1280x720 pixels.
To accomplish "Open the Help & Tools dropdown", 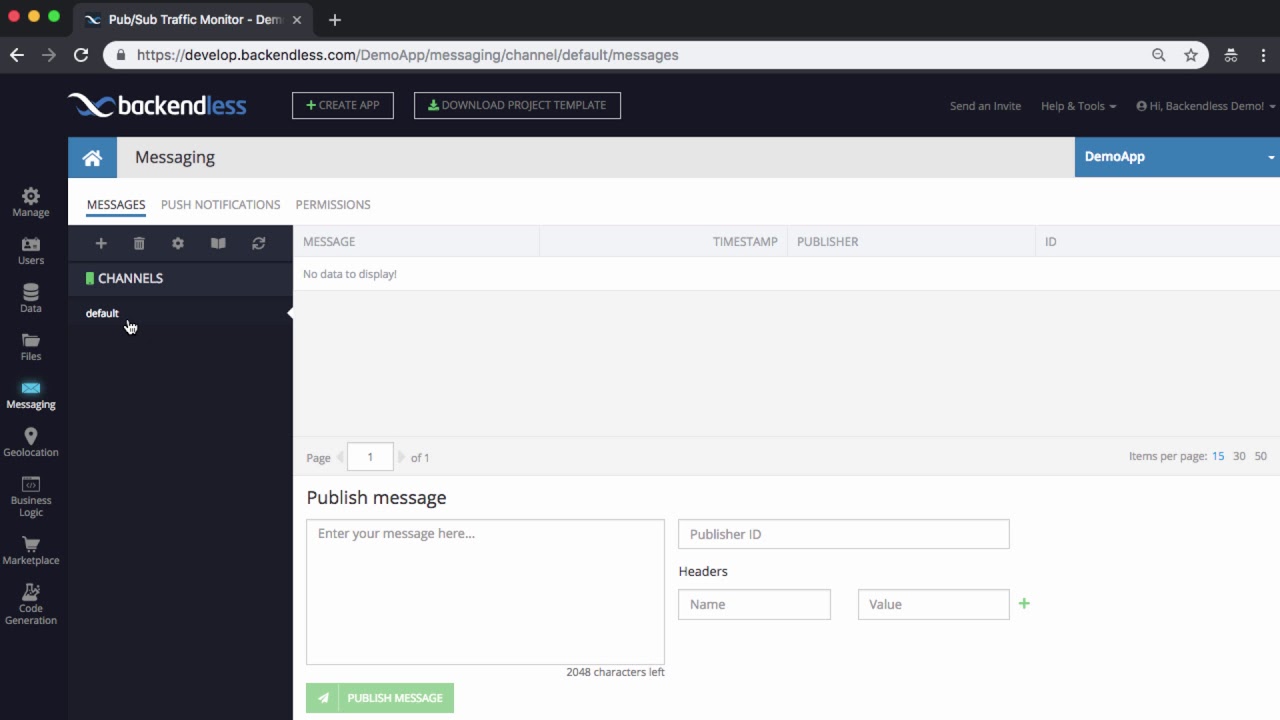I will (x=1078, y=106).
